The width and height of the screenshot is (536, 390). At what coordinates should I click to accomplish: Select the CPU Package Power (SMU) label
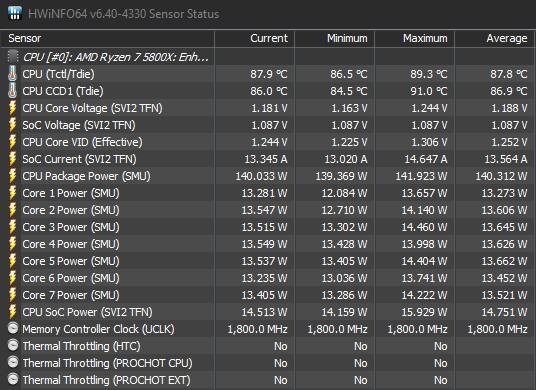coord(86,176)
